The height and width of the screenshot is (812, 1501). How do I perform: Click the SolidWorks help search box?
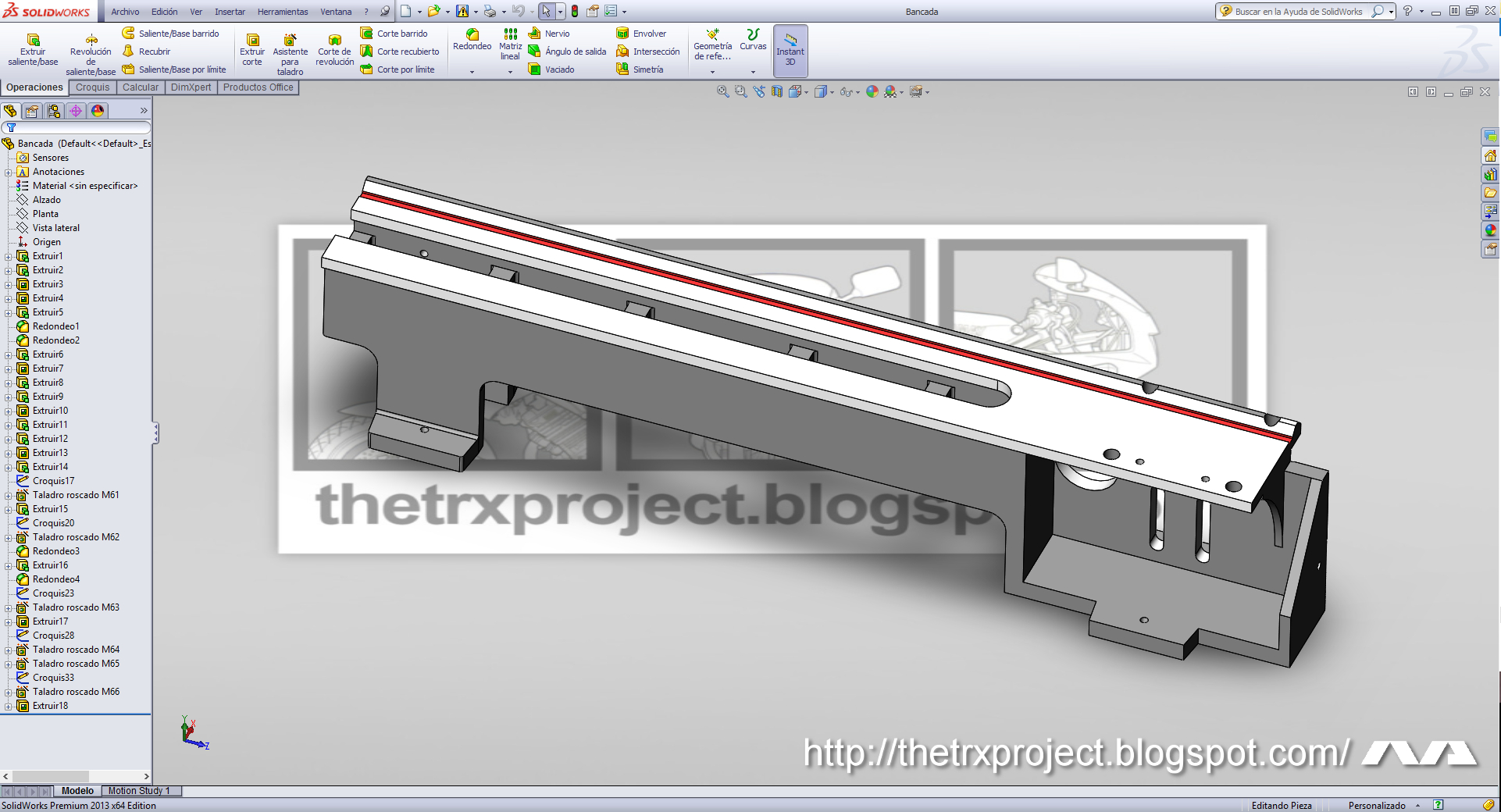[1304, 12]
